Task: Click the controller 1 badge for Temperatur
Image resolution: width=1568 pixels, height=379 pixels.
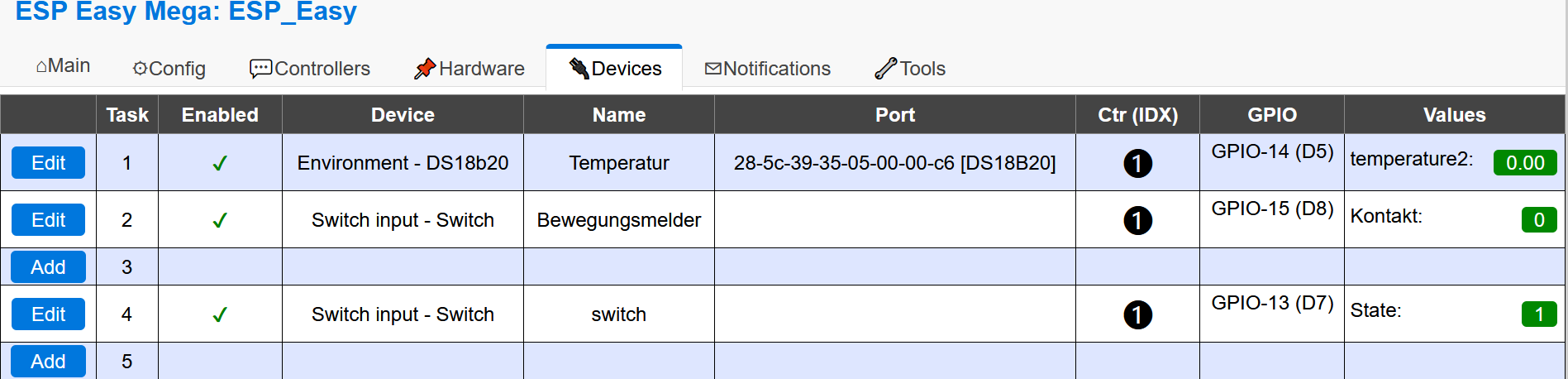Action: 1137,163
